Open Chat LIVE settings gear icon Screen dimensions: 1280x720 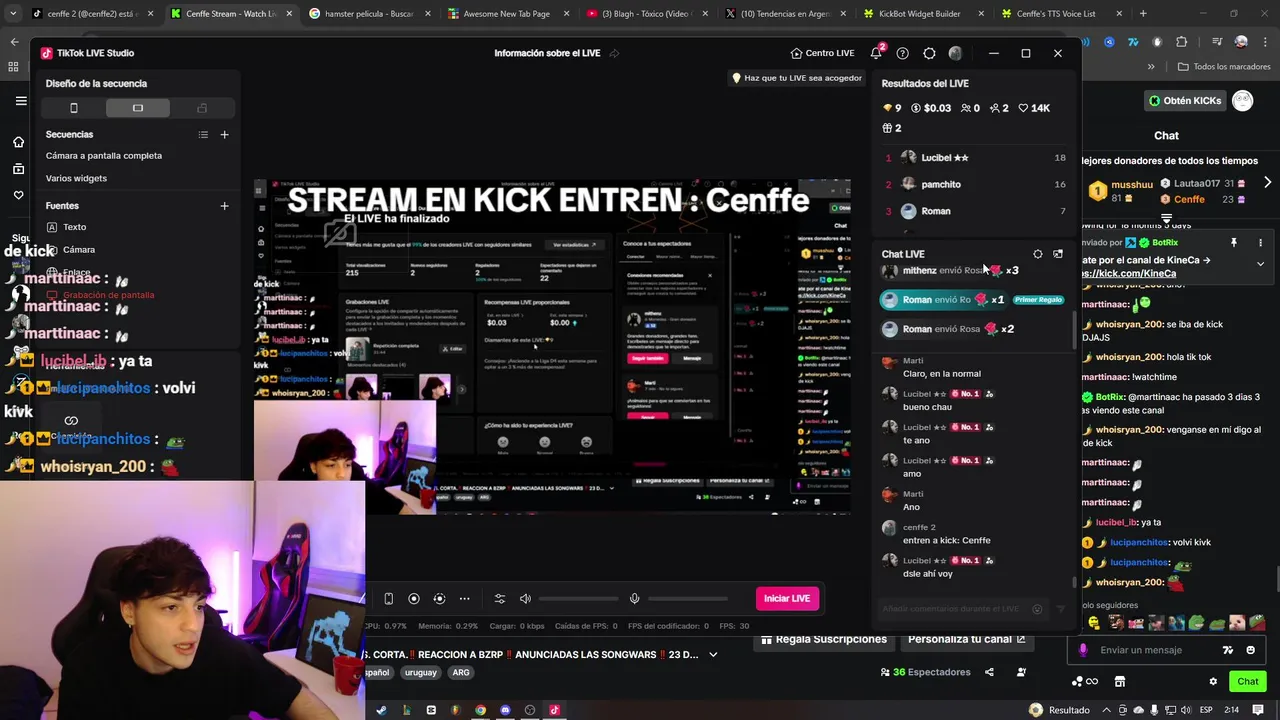[x=1038, y=254]
